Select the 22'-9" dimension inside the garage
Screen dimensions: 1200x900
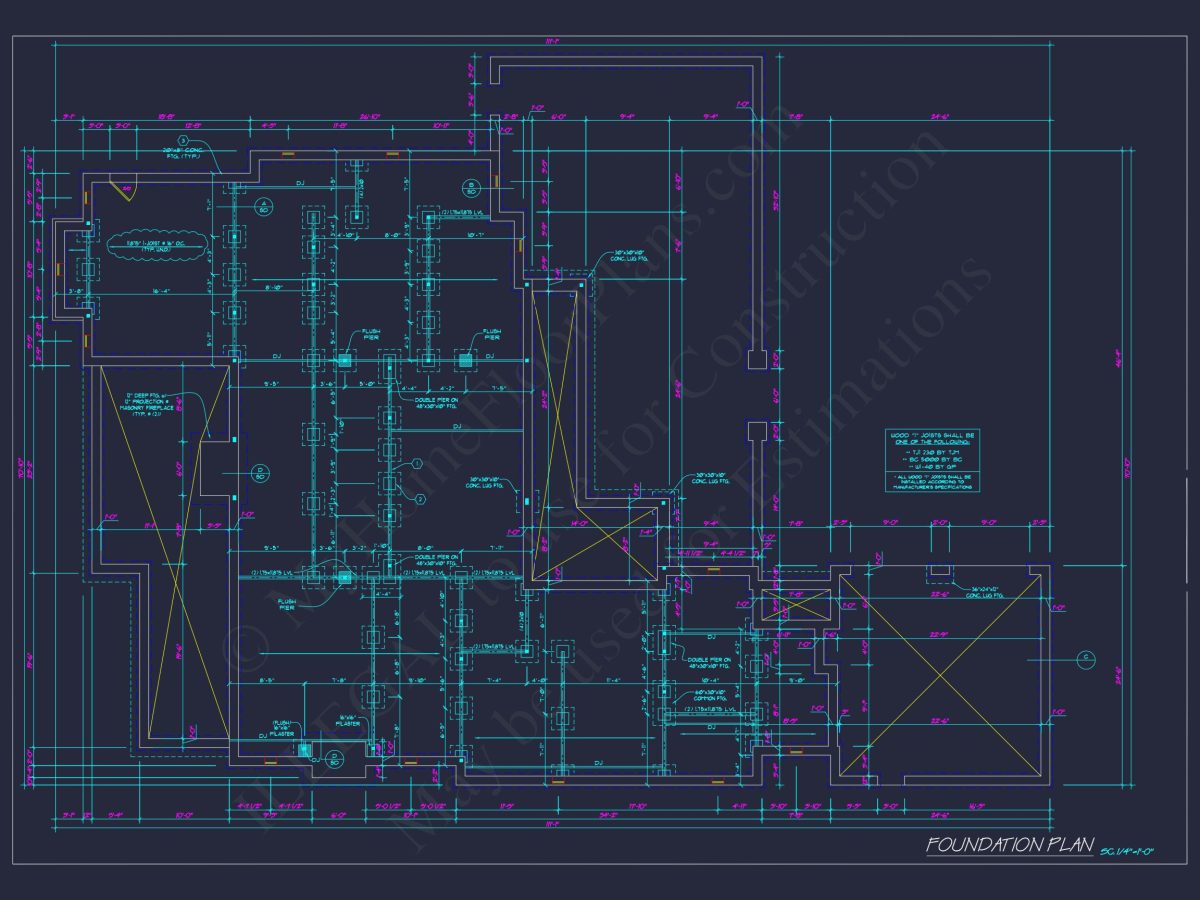pos(938,634)
